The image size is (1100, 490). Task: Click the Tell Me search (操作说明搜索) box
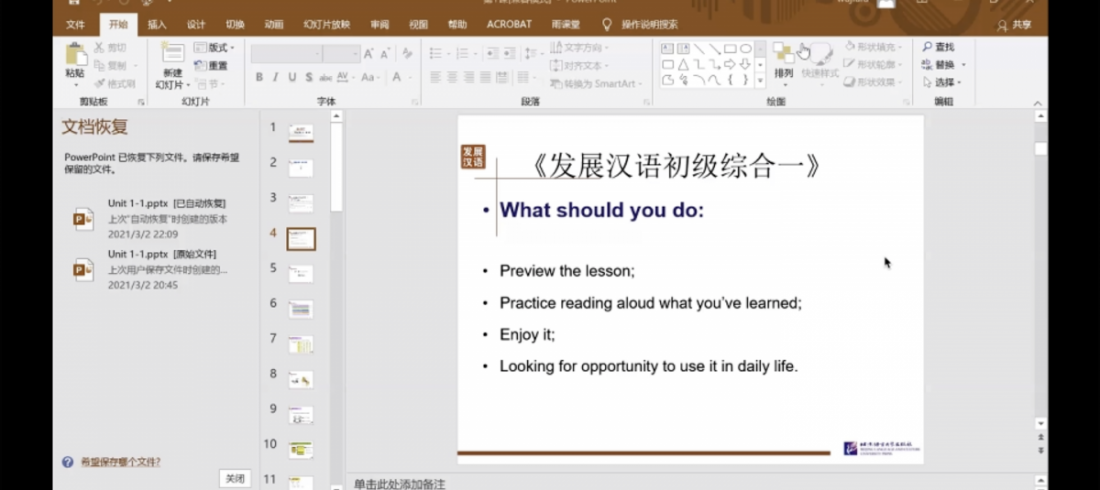tap(640, 25)
